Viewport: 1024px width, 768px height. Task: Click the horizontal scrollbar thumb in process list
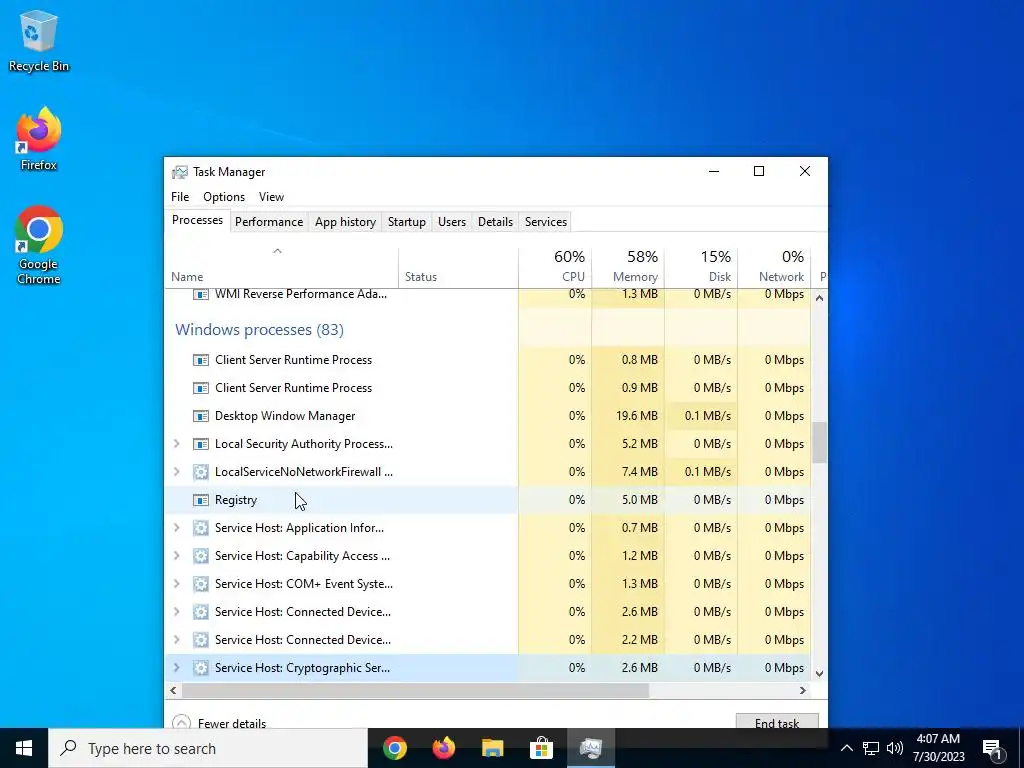coord(415,690)
